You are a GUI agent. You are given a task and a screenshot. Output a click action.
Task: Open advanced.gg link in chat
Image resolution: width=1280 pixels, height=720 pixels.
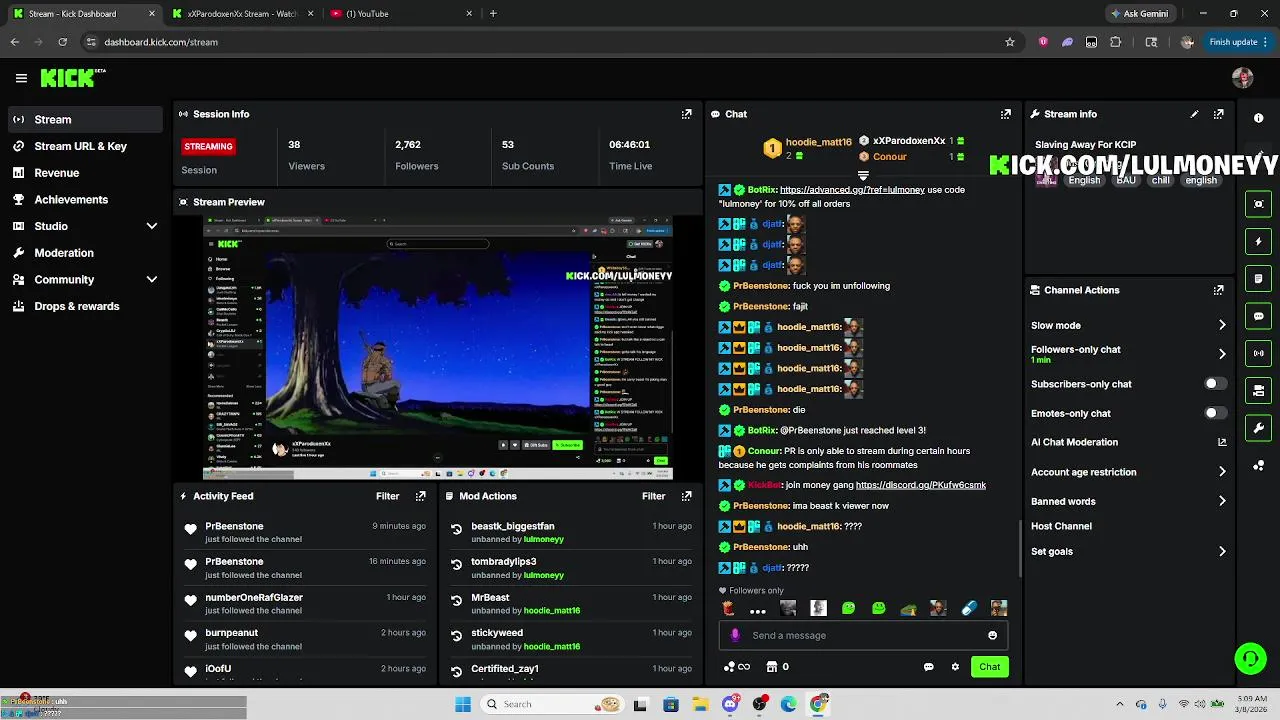852,190
